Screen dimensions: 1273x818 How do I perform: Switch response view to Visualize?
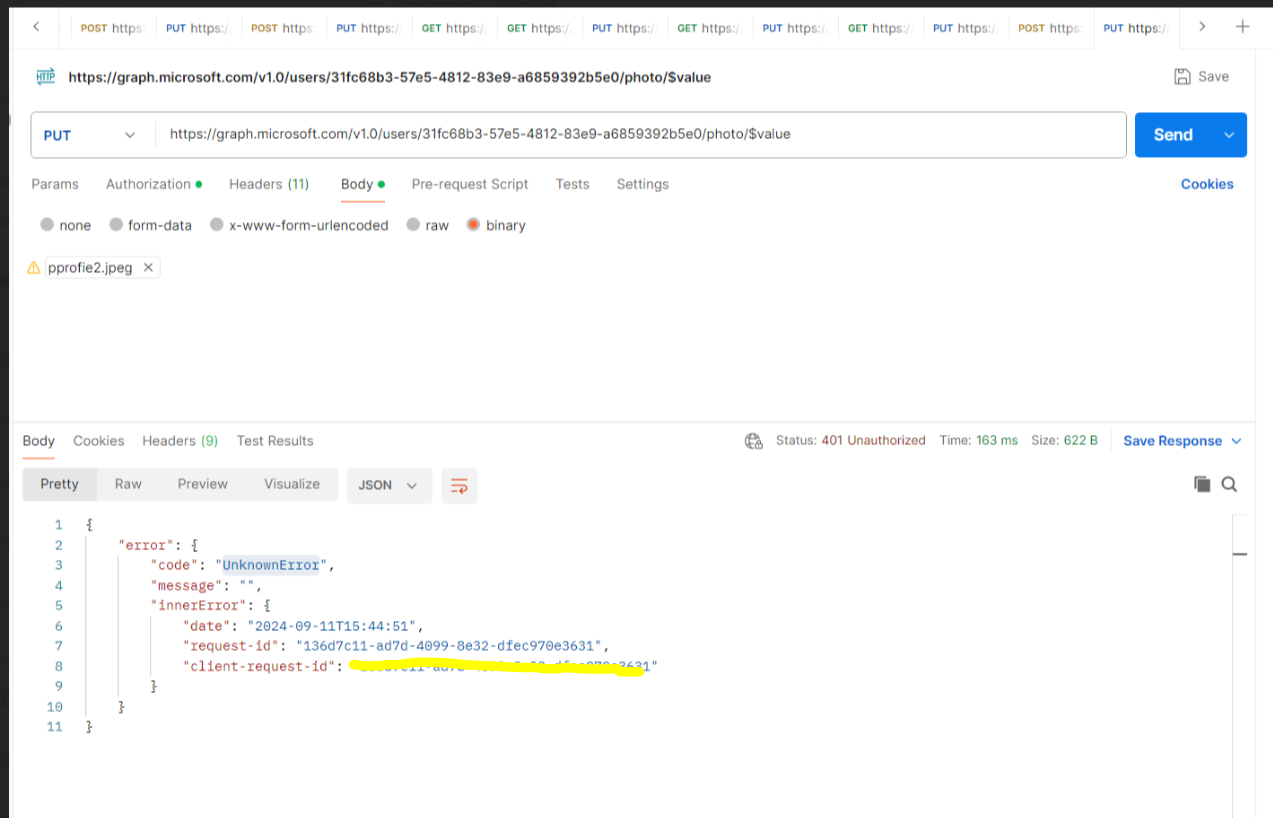292,484
